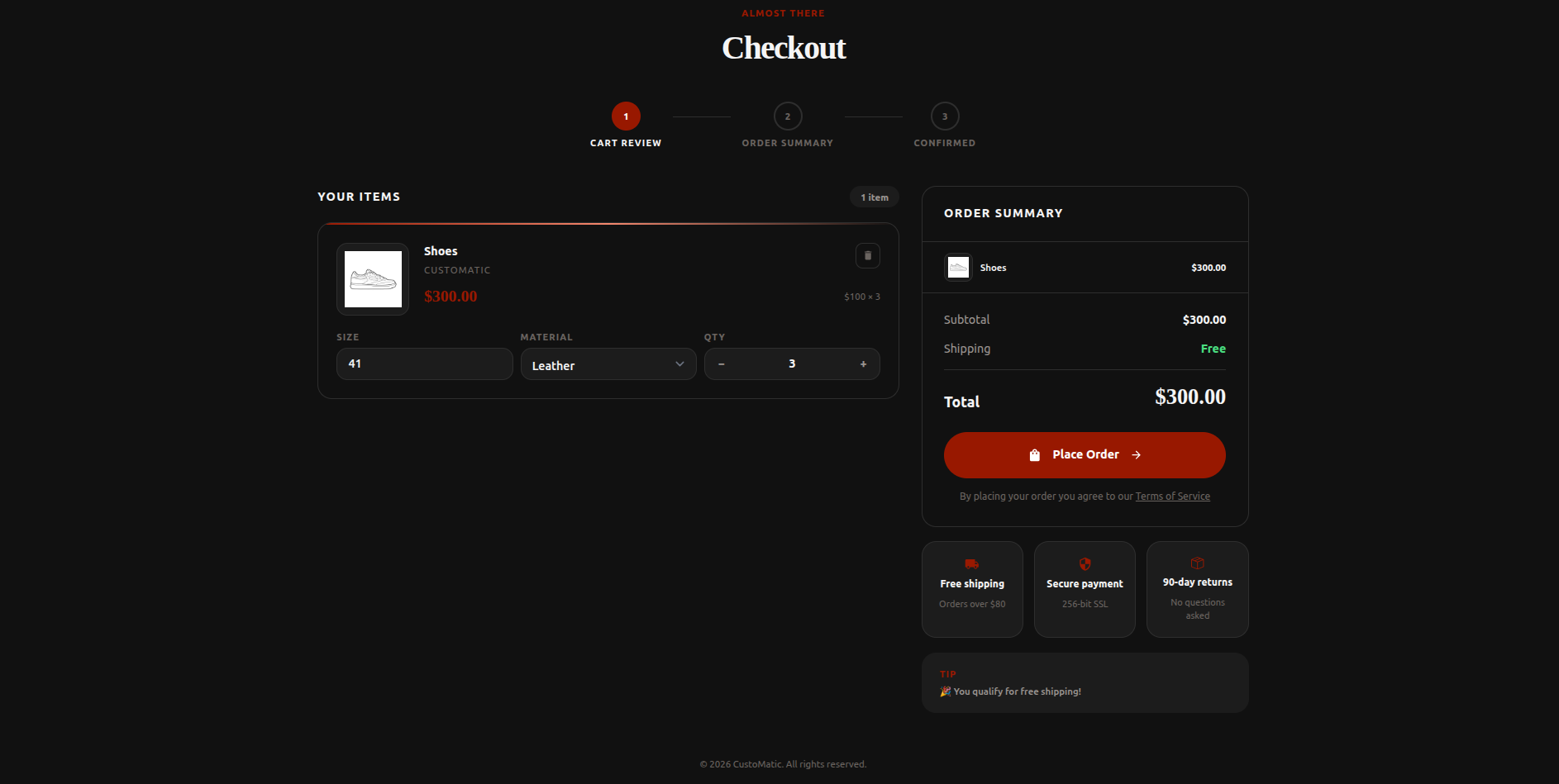Image resolution: width=1559 pixels, height=784 pixels.
Task: Click the Shoes product title in cart
Action: tap(441, 251)
